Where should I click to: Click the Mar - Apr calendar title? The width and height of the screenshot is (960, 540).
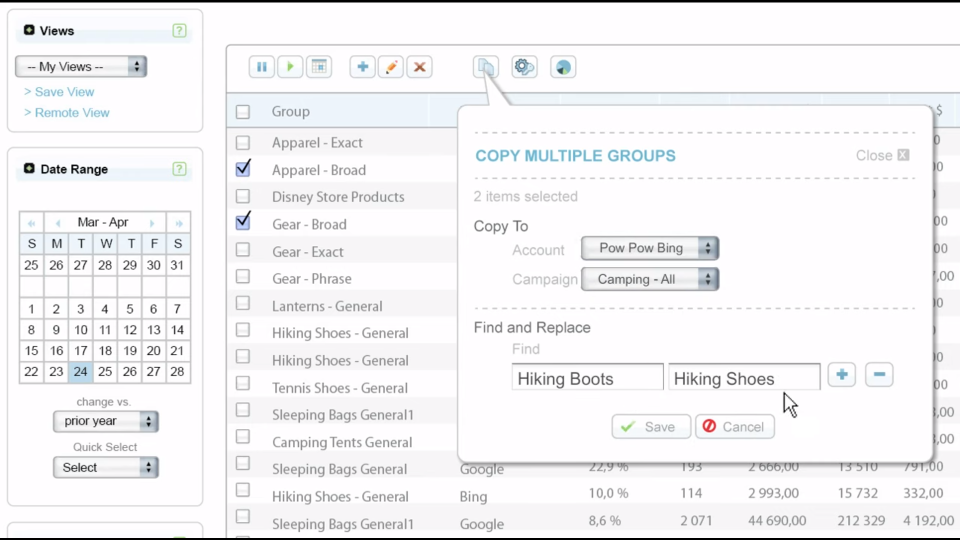[x=103, y=222]
